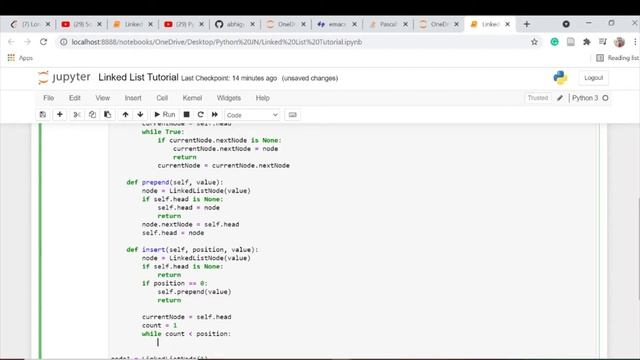Copy selected cells icon
Image resolution: width=640 pixels, height=360 pixels.
tap(92, 115)
